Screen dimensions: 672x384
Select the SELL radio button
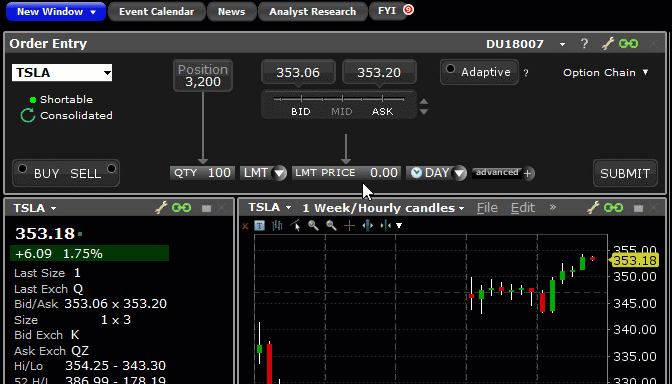click(x=111, y=168)
